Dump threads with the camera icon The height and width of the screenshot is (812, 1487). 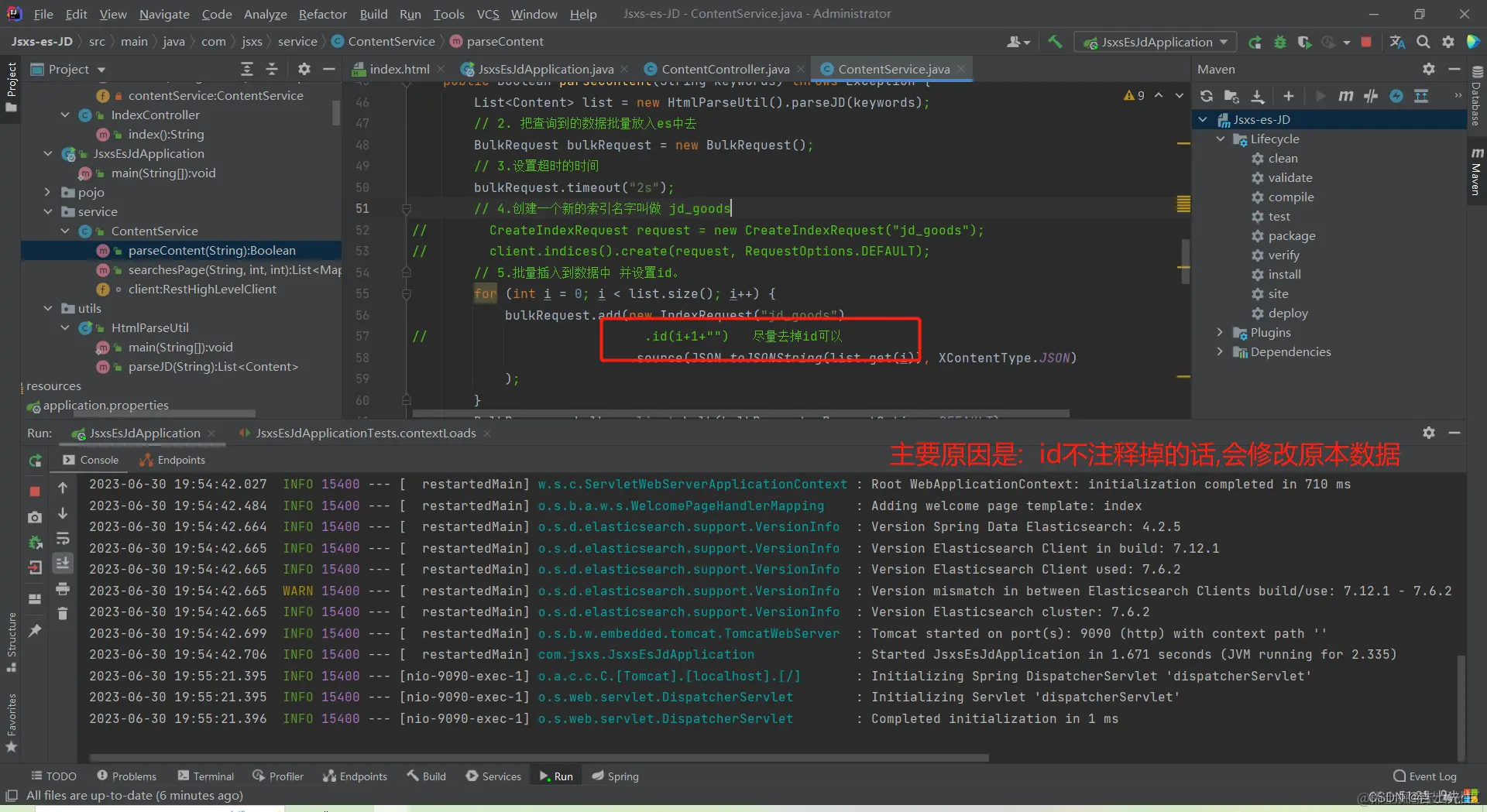click(x=35, y=517)
